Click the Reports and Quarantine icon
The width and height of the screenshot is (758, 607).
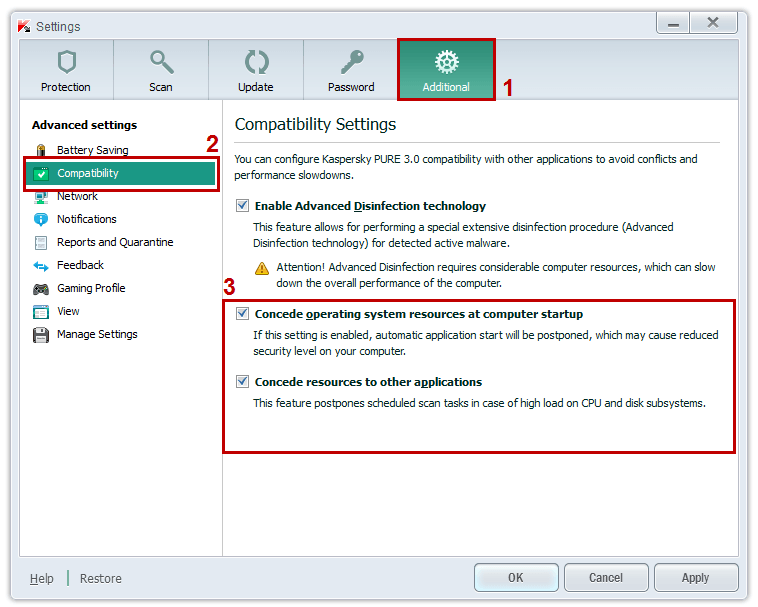[x=41, y=243]
